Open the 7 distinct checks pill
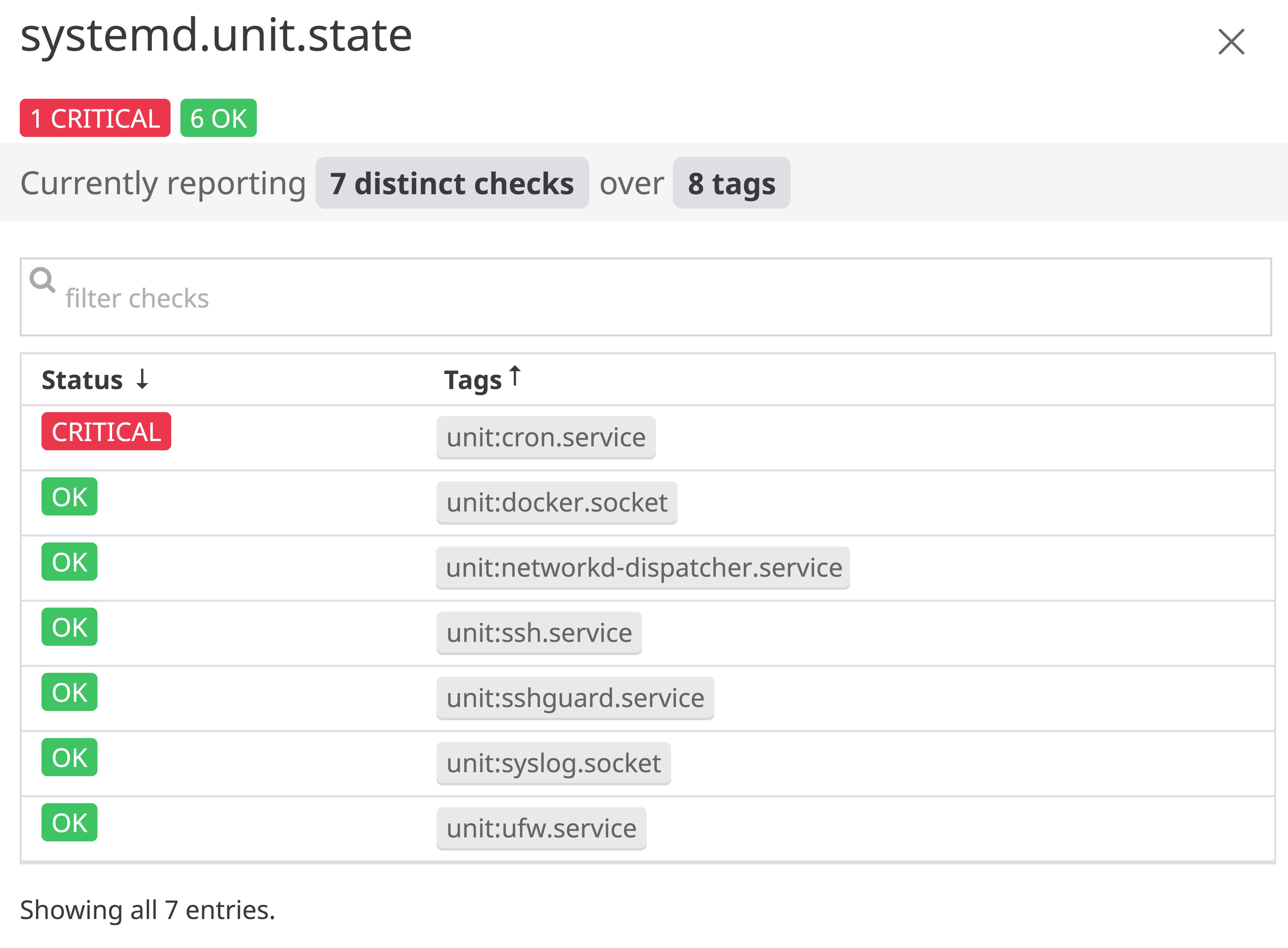The width and height of the screenshot is (1288, 948). pos(452,183)
